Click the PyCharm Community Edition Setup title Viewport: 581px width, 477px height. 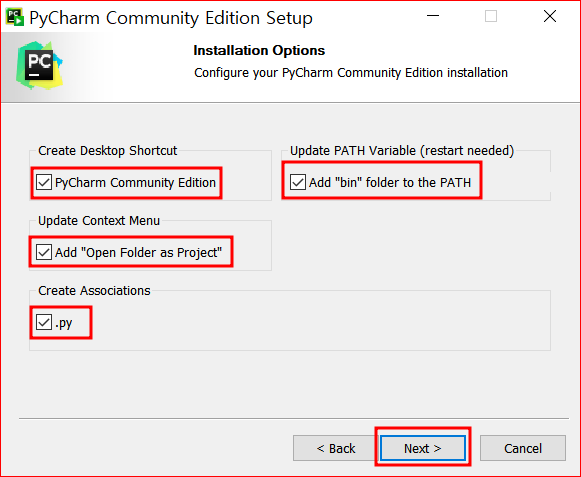[x=171, y=18]
